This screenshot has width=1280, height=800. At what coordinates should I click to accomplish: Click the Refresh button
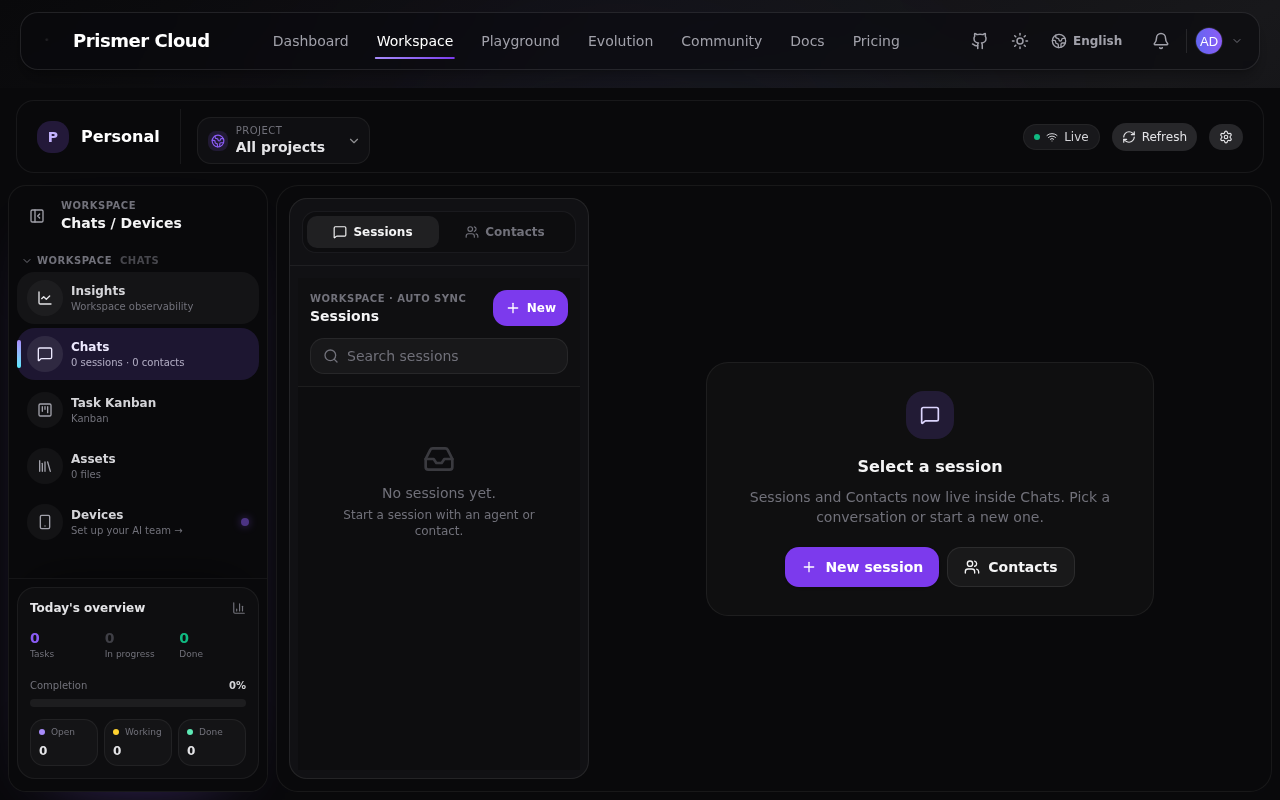[x=1154, y=137]
